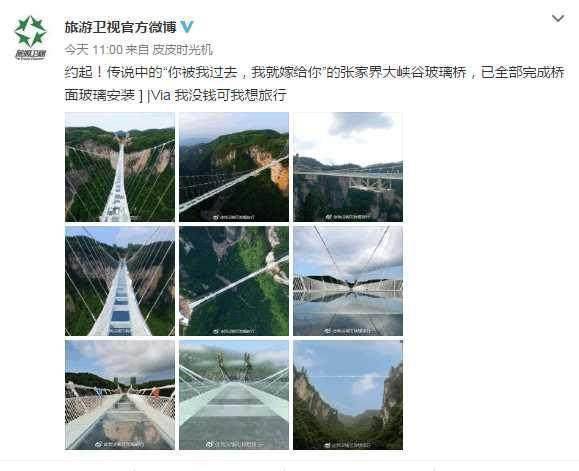Click the 皮皮时光机 source link
The width and height of the screenshot is (579, 471).
pos(182,49)
